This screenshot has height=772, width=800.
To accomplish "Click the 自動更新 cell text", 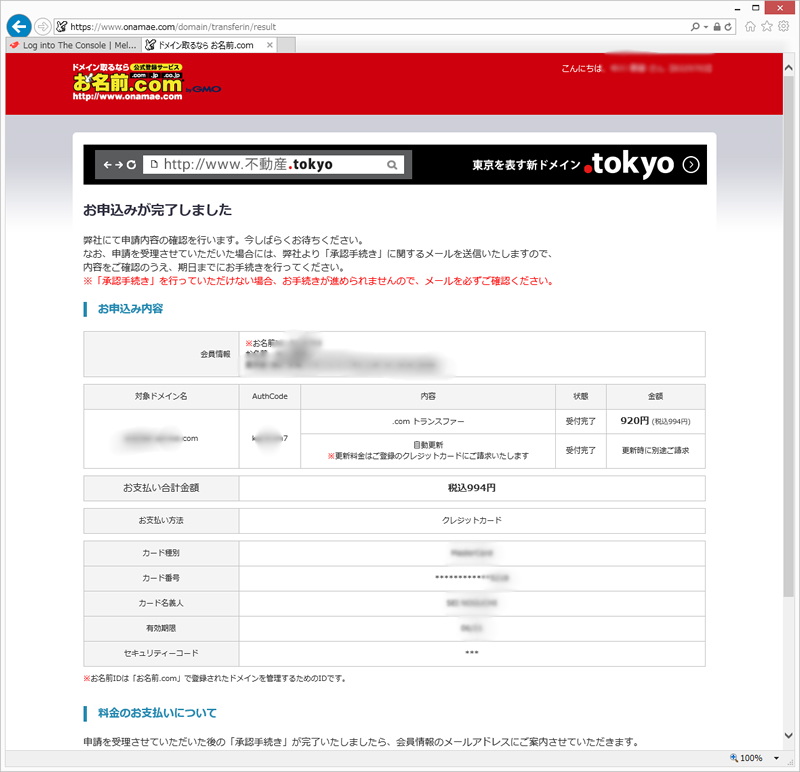I will pyautogui.click(x=428, y=445).
